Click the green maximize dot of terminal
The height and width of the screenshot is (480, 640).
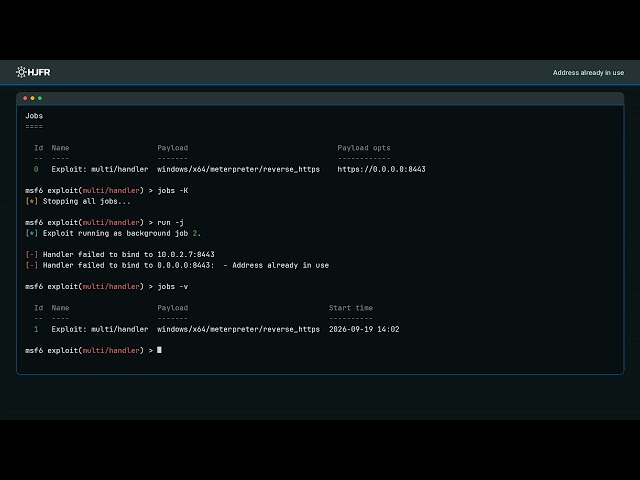point(40,98)
